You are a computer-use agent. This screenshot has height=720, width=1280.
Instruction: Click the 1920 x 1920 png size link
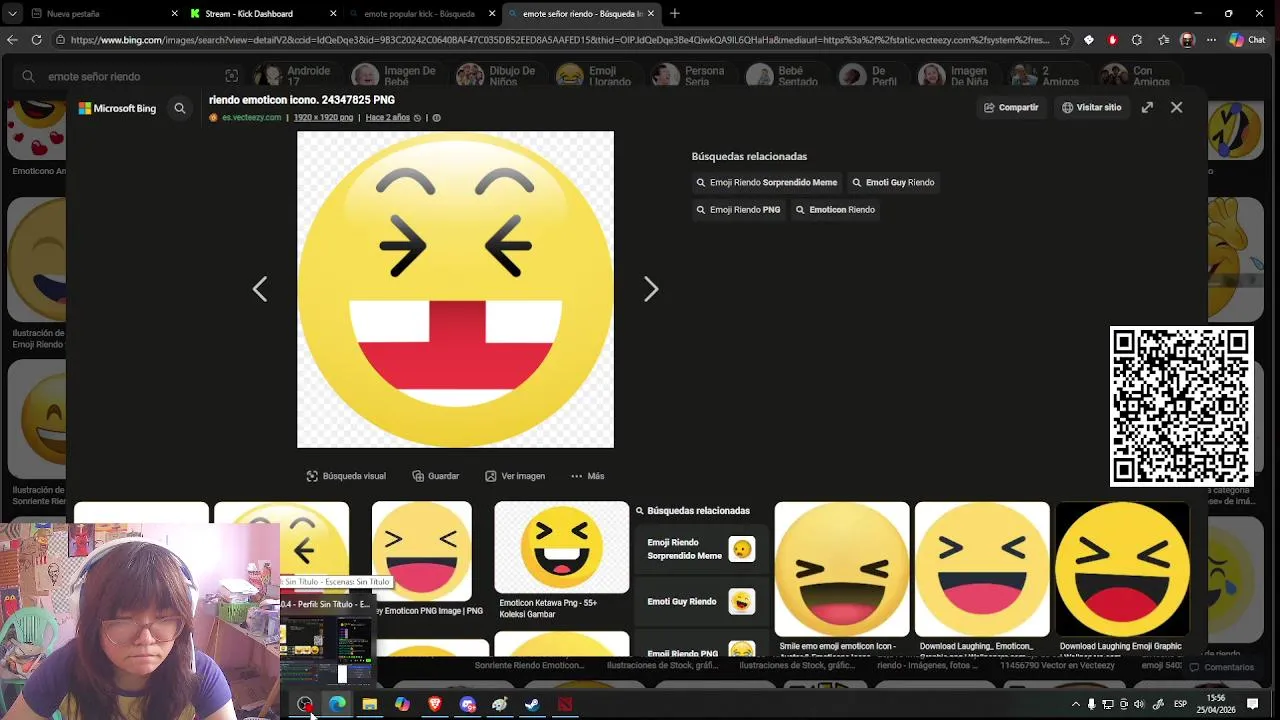(x=323, y=118)
